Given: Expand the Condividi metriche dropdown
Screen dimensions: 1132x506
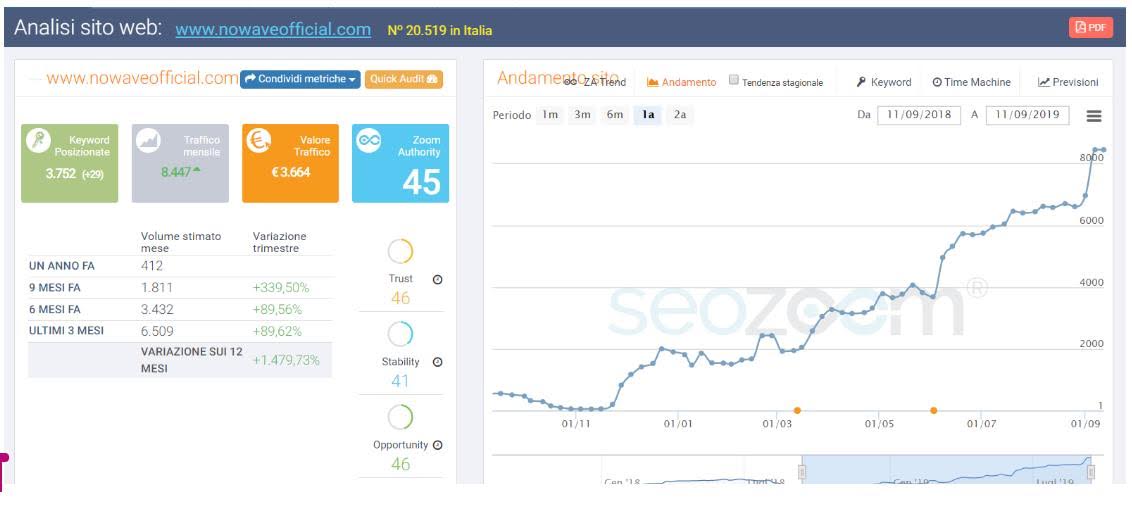Looking at the screenshot, I should [300, 79].
